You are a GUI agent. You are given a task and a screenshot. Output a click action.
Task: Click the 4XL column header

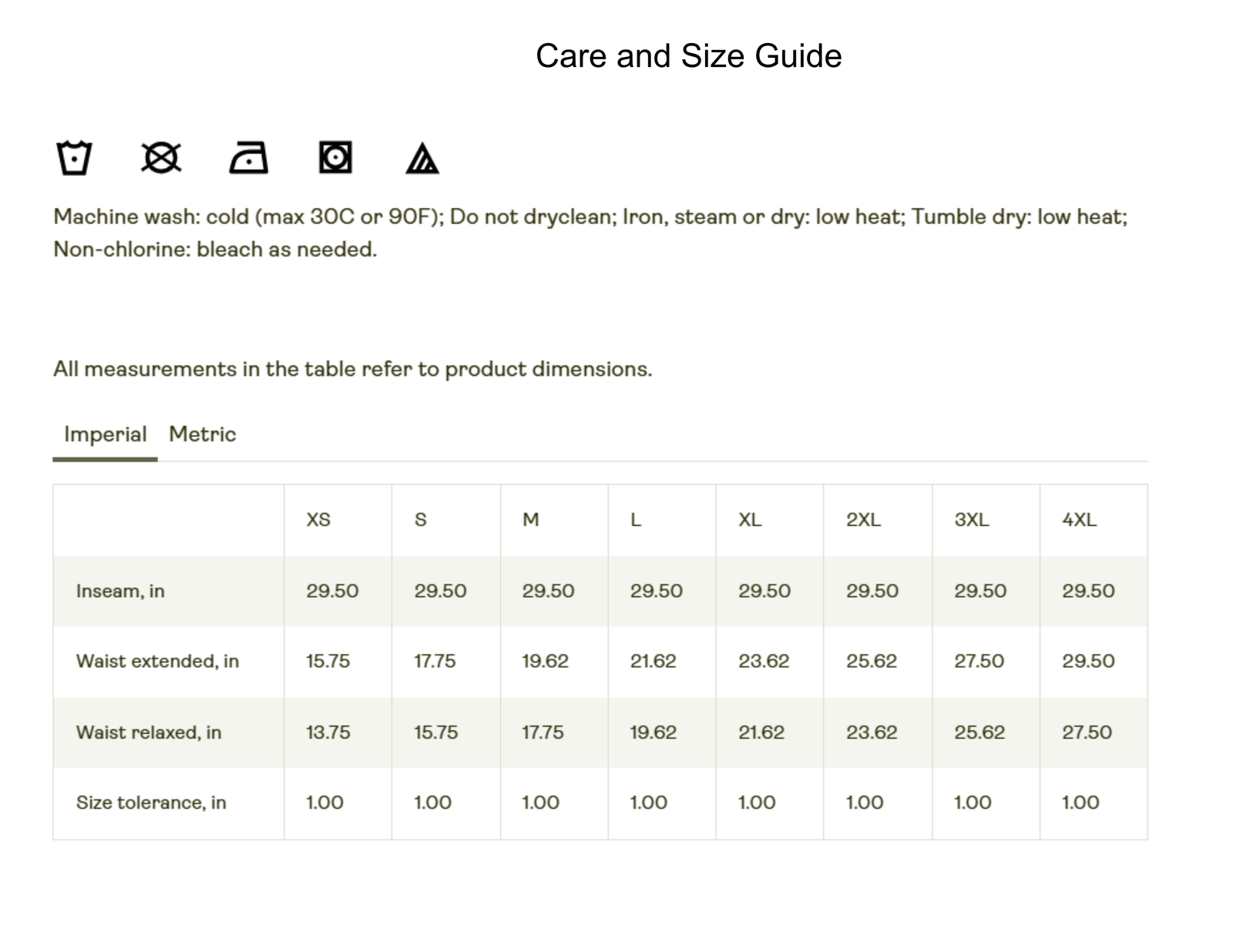(x=1079, y=520)
